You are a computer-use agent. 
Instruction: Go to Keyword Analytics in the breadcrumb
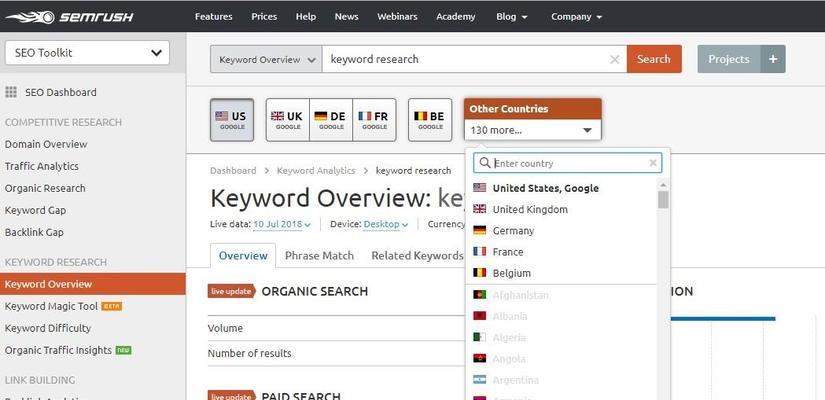(316, 171)
